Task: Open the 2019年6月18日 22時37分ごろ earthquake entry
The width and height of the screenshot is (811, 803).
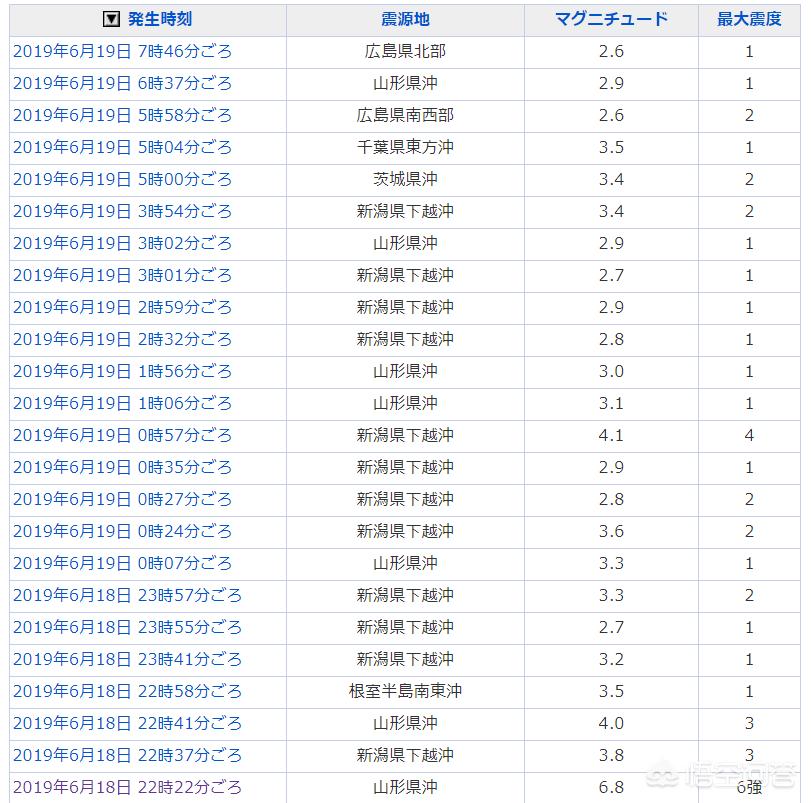Action: pos(128,756)
